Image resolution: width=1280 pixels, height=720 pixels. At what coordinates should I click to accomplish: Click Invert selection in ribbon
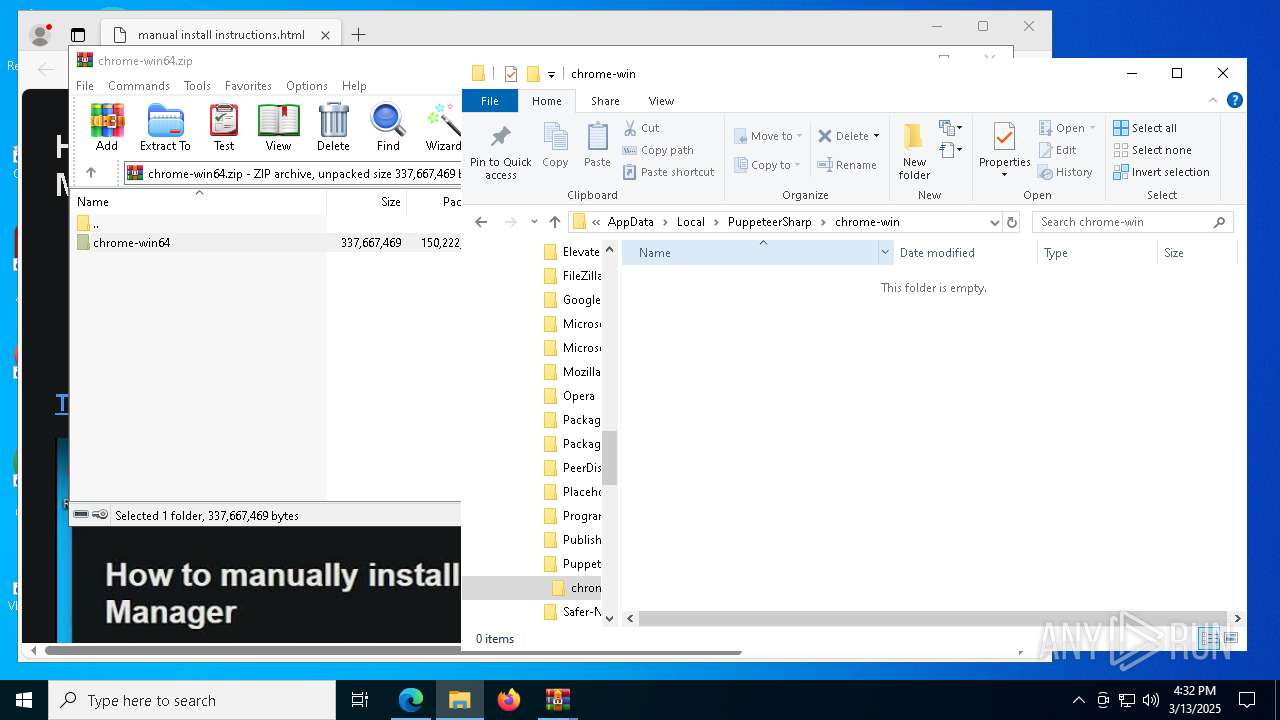click(x=1161, y=172)
